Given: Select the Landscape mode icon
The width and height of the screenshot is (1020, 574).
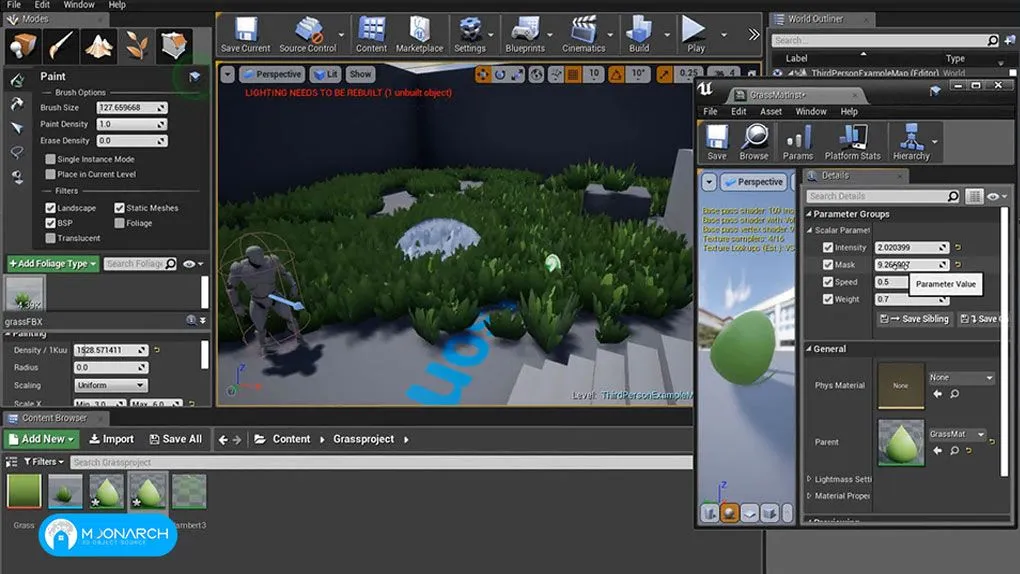Looking at the screenshot, I should coord(98,46).
